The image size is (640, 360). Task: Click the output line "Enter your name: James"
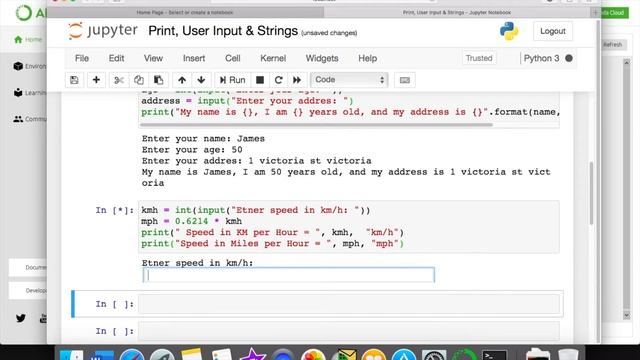tap(203, 138)
